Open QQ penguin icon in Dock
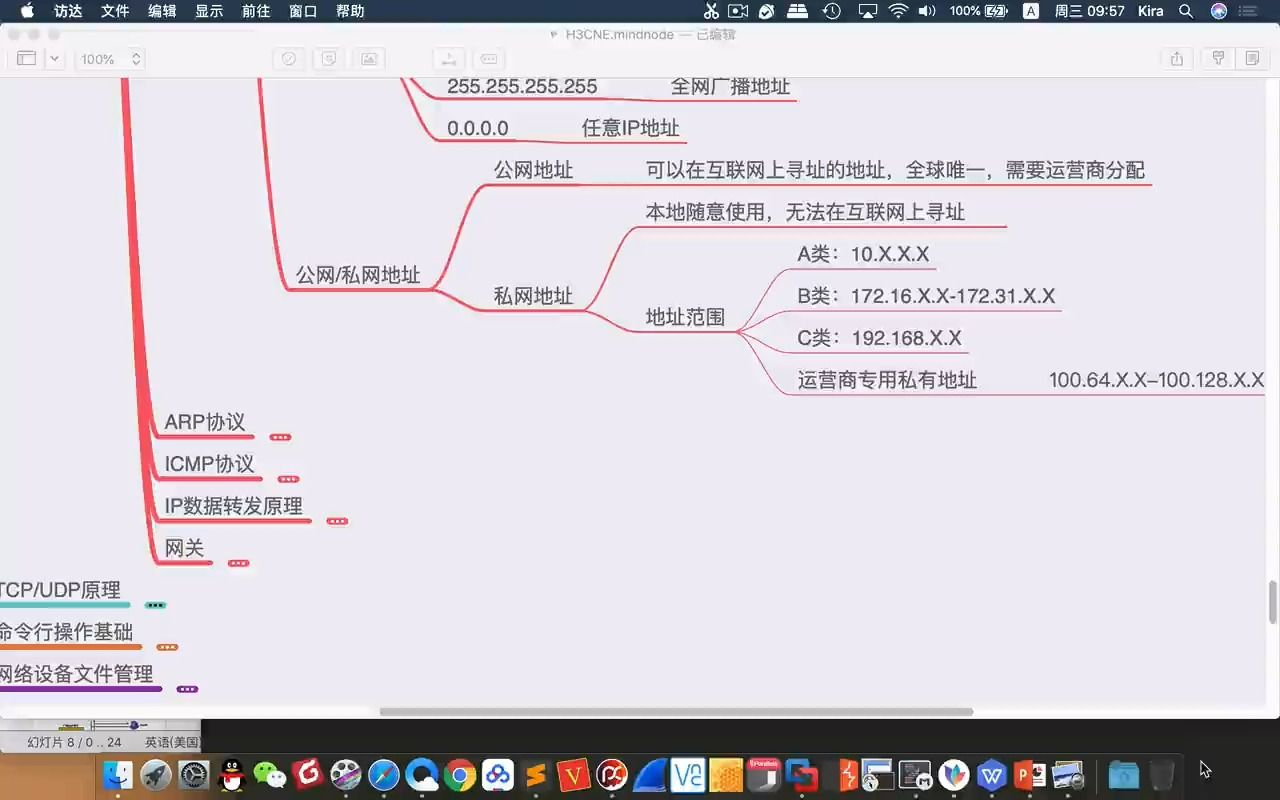The image size is (1280, 800). coord(232,775)
